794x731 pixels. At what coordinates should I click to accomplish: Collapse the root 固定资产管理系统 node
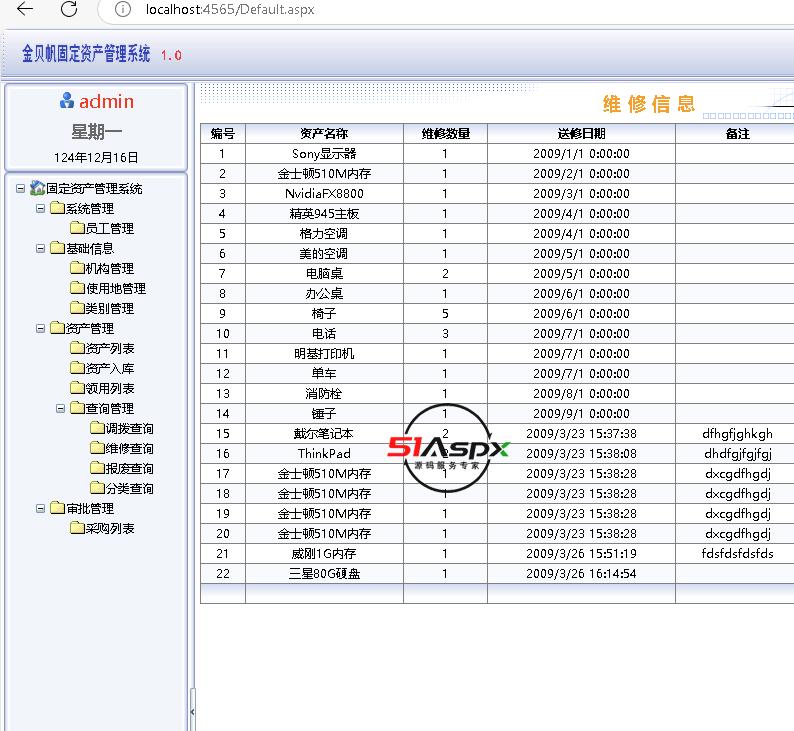pos(21,189)
